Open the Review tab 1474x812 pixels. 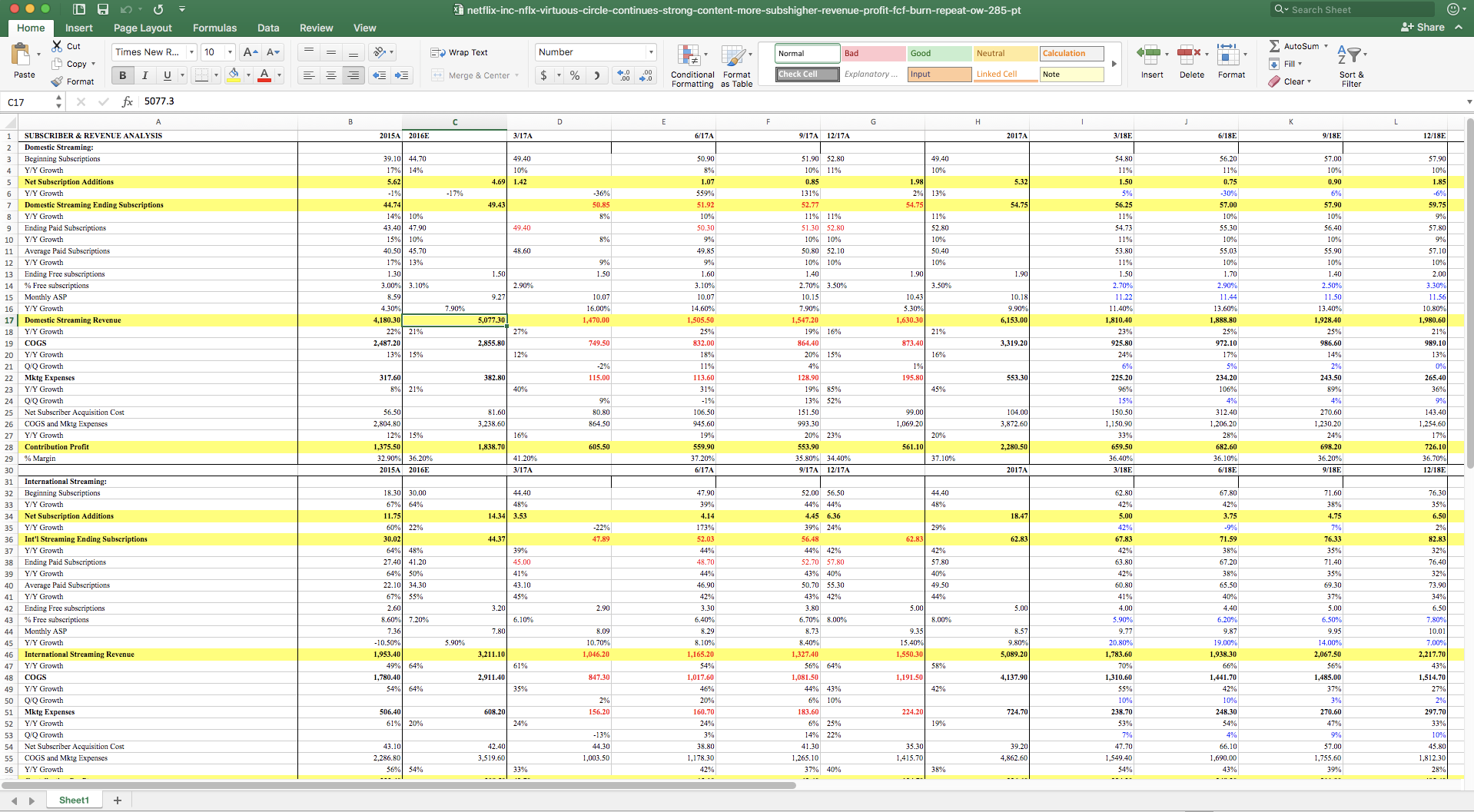tap(316, 28)
